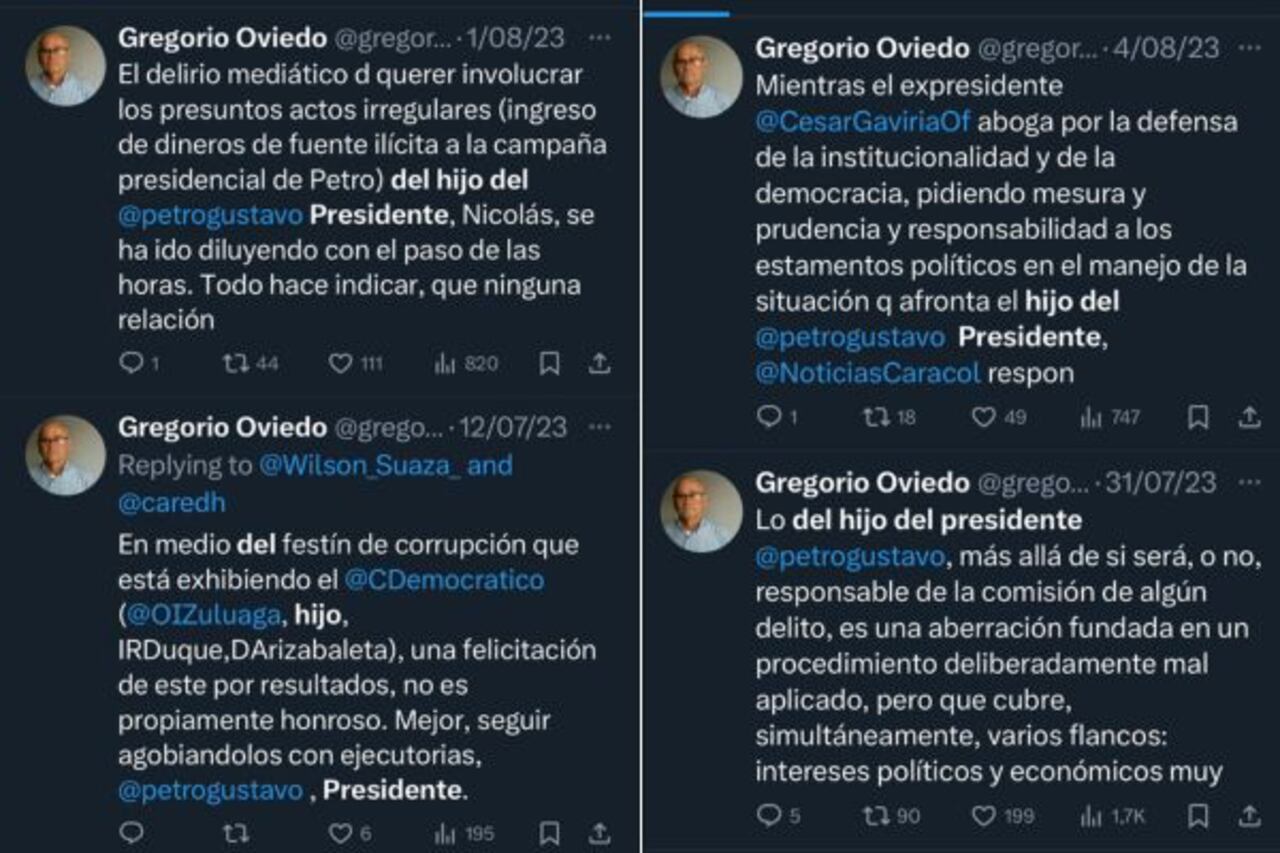This screenshot has height=853, width=1280.
Task: Share the 31/07/23 tweet
Action: click(1251, 815)
